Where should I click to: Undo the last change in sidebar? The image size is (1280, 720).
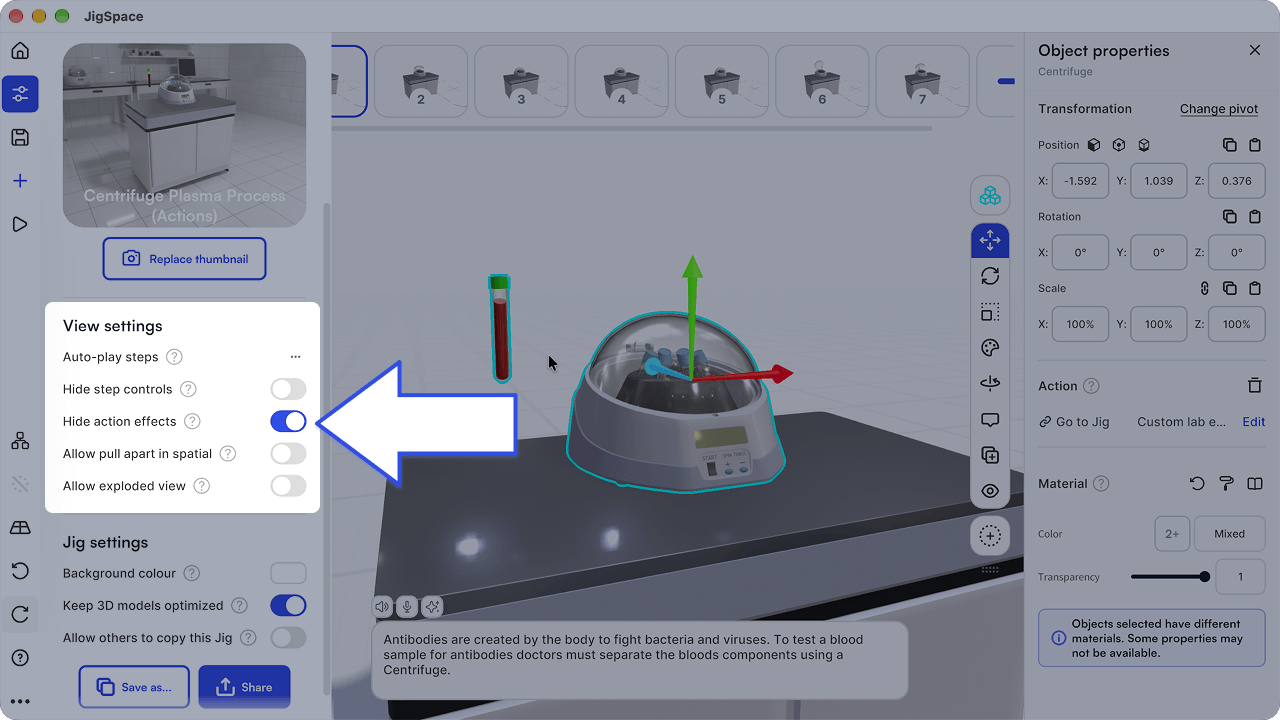(20, 571)
